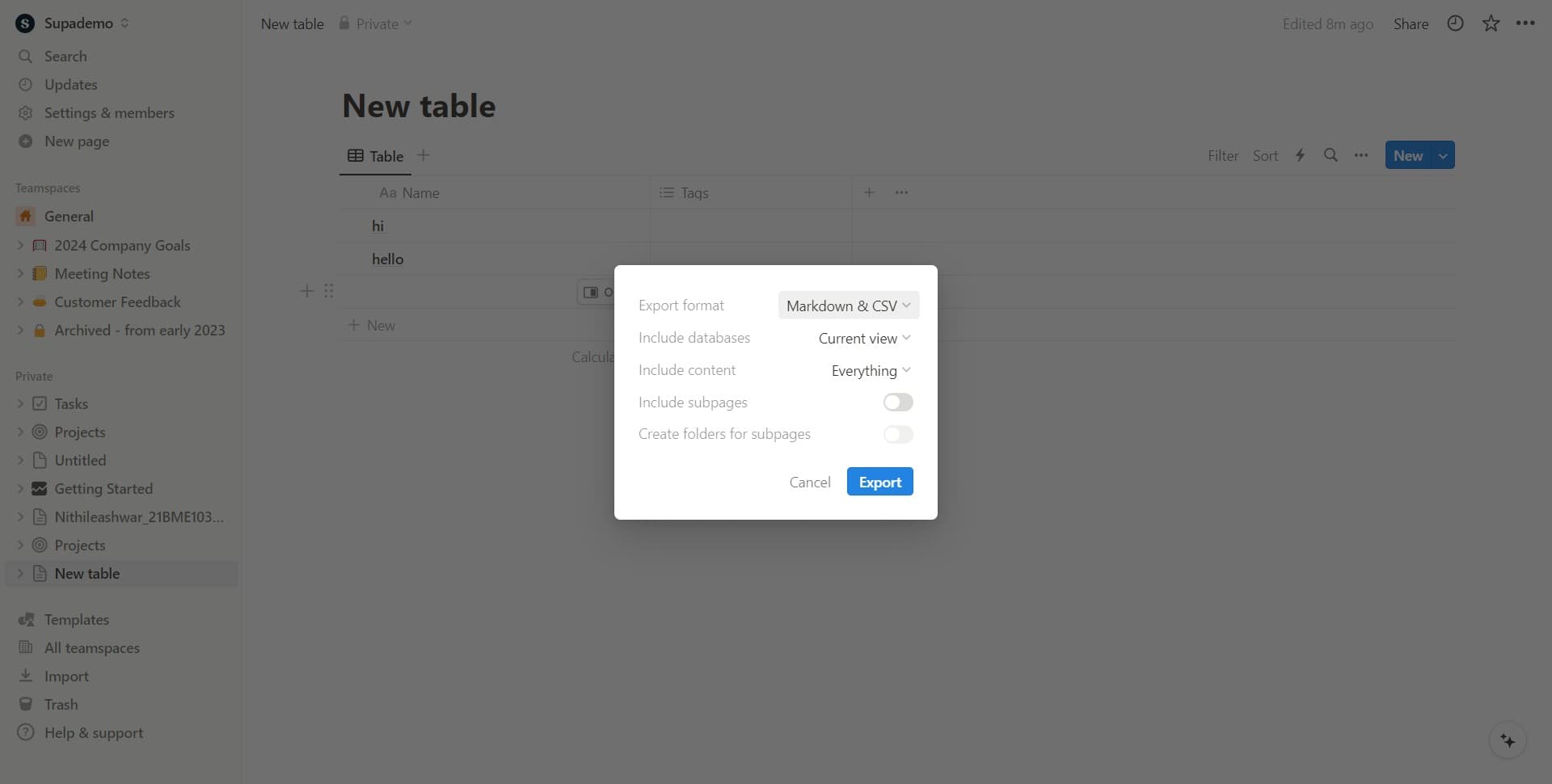Select the New table page in sidebar
Screen dimensions: 1552x784
(86, 573)
